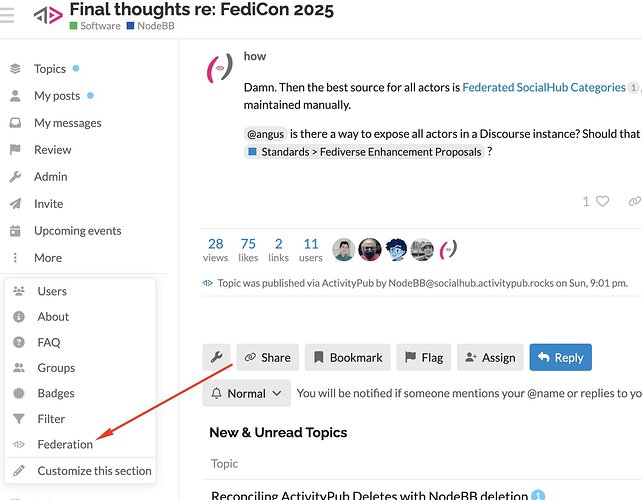Collapse the More sidebar menu
The width and height of the screenshot is (642, 500).
[48, 258]
